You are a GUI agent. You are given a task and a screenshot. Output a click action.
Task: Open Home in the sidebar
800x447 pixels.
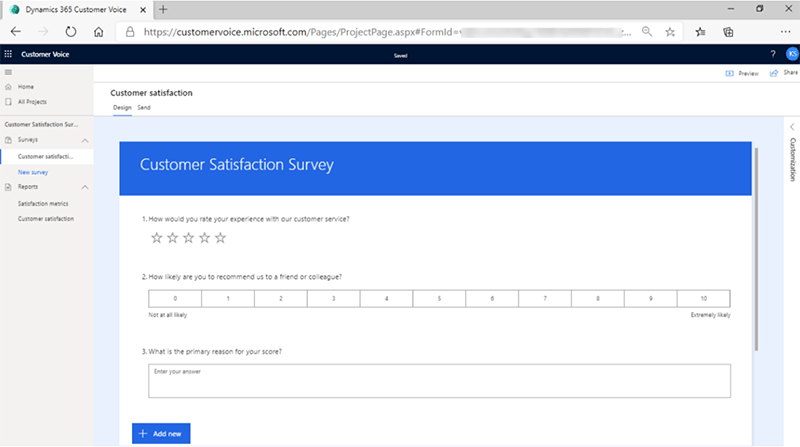[x=26, y=87]
